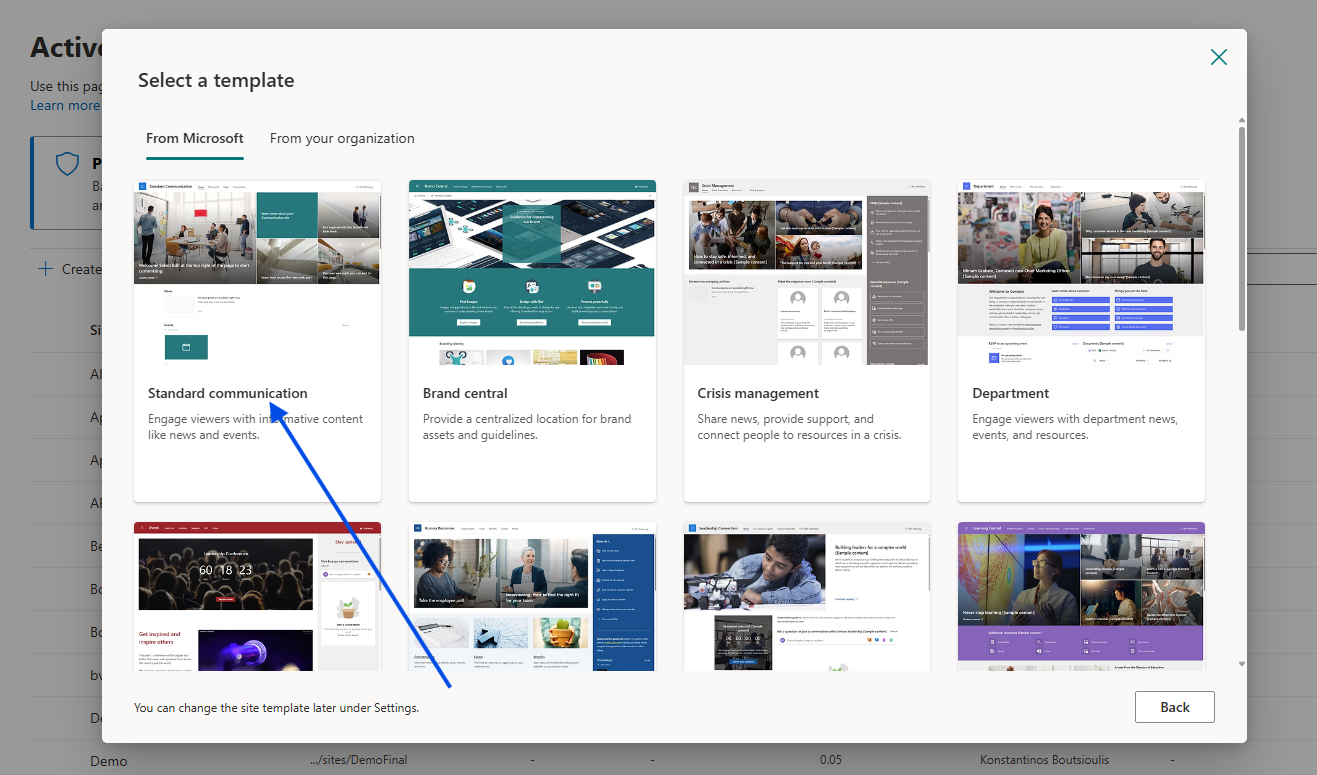Open the From your organization tab
Screen dimensions: 1317x775
[x=342, y=138]
